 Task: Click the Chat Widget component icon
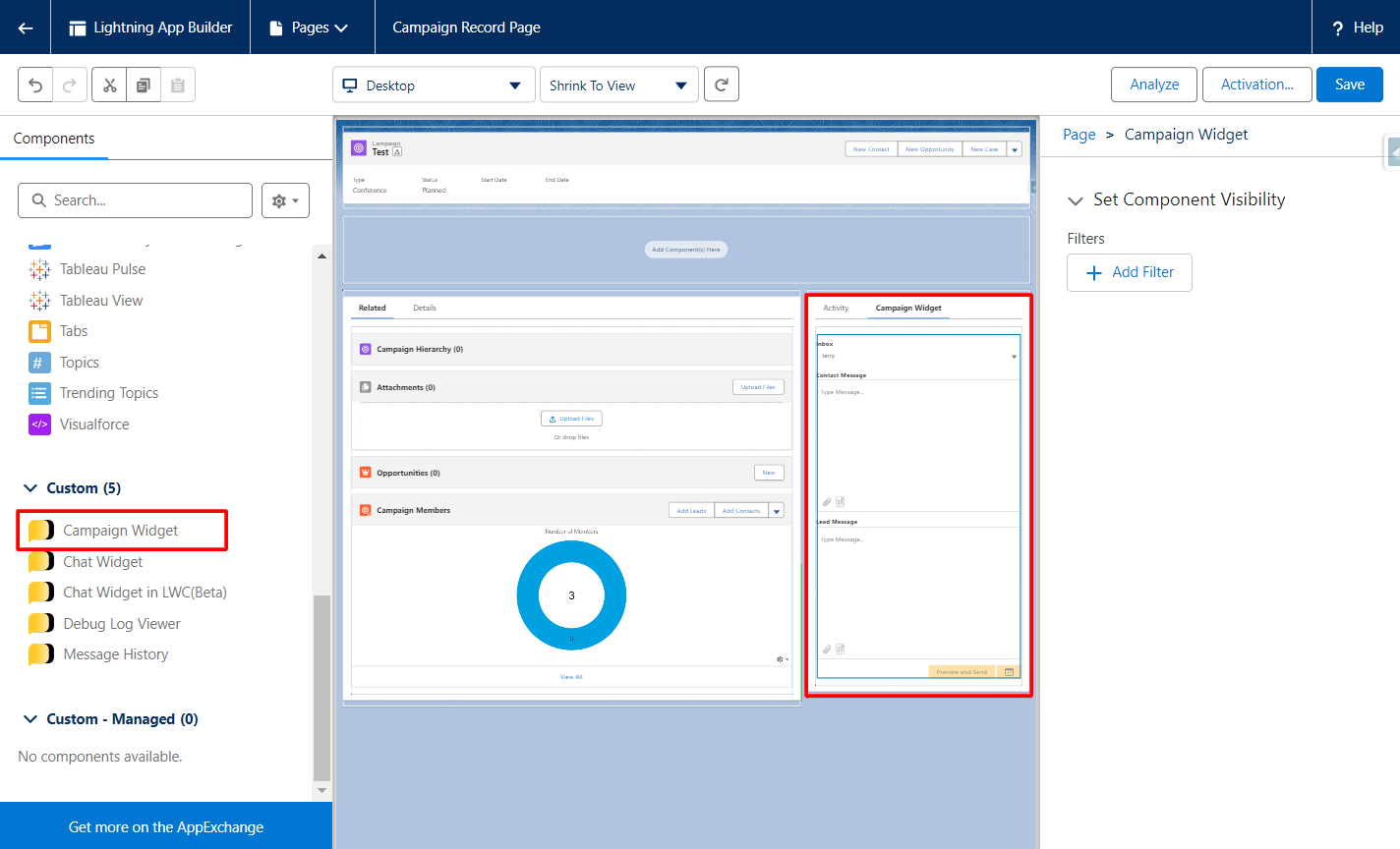pyautogui.click(x=41, y=562)
